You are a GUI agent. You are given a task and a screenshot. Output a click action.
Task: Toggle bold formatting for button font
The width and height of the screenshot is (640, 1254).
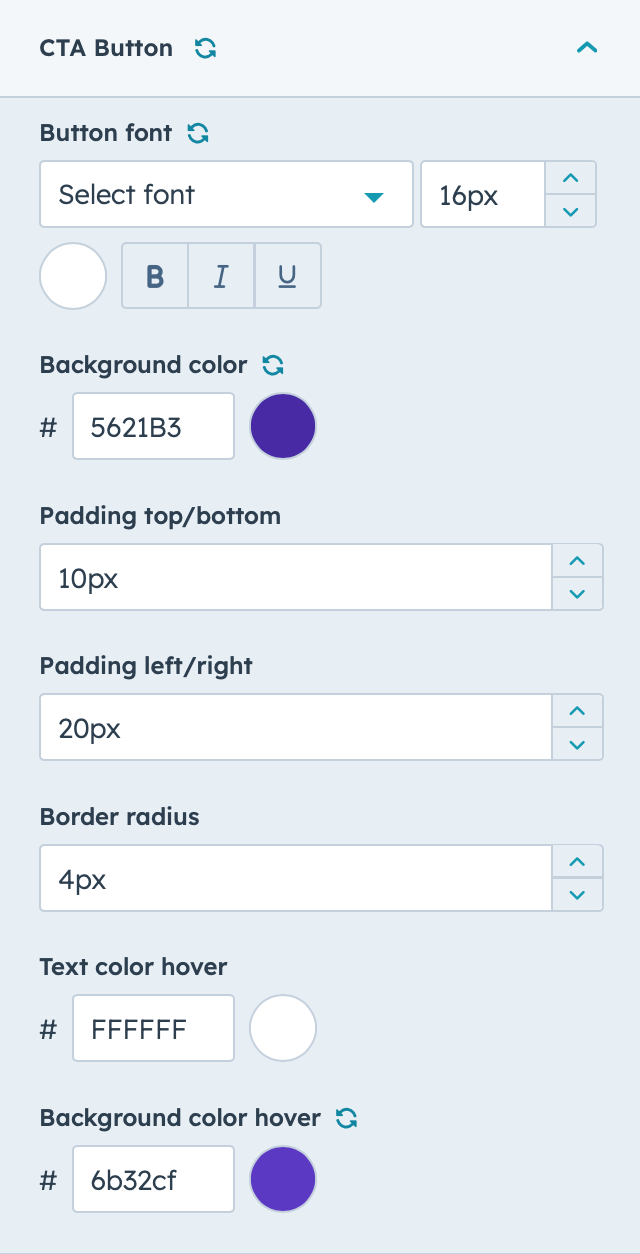(155, 275)
